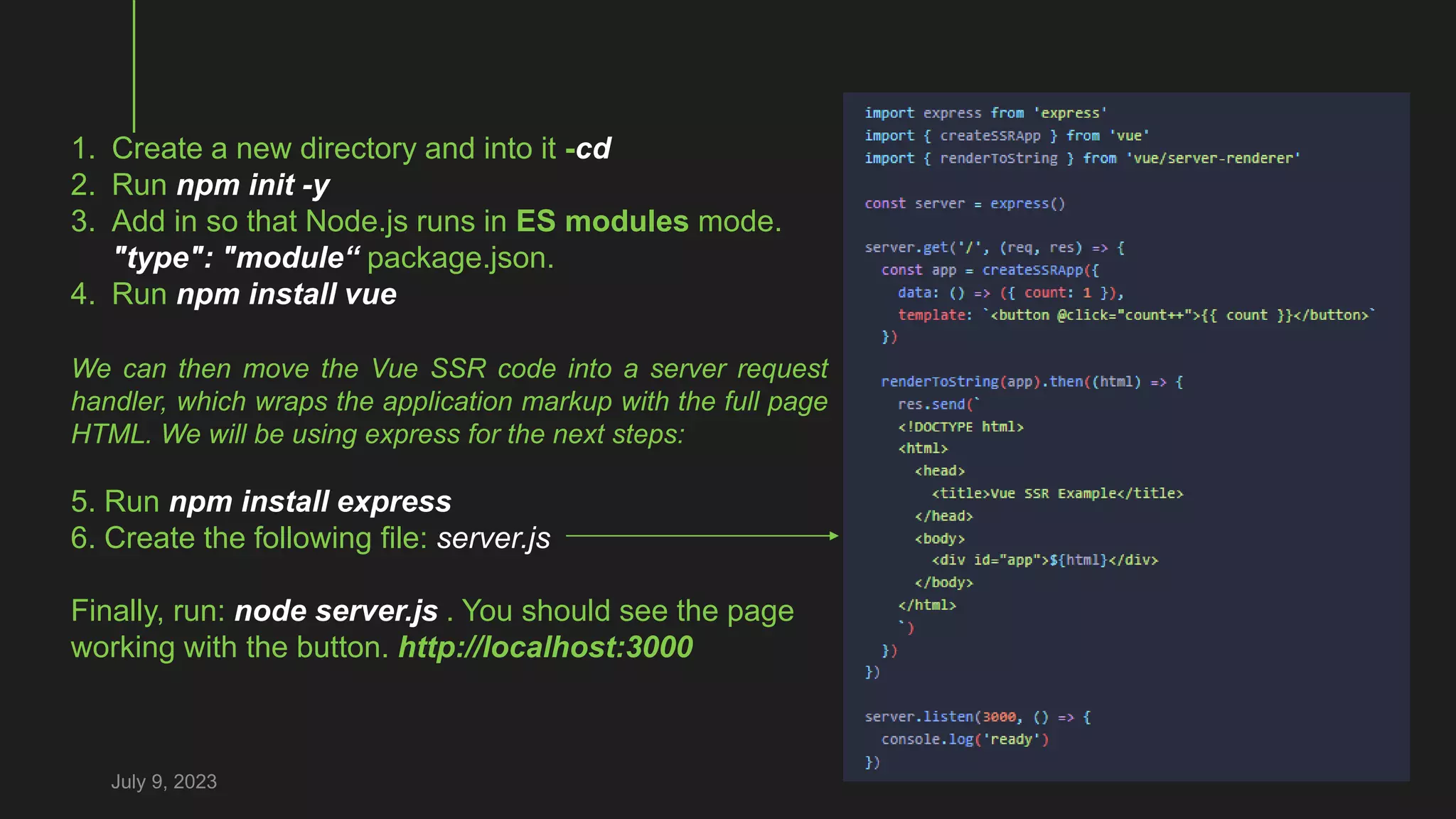Click the "console.log('ready')" code line
1456x819 pixels.
(965, 739)
